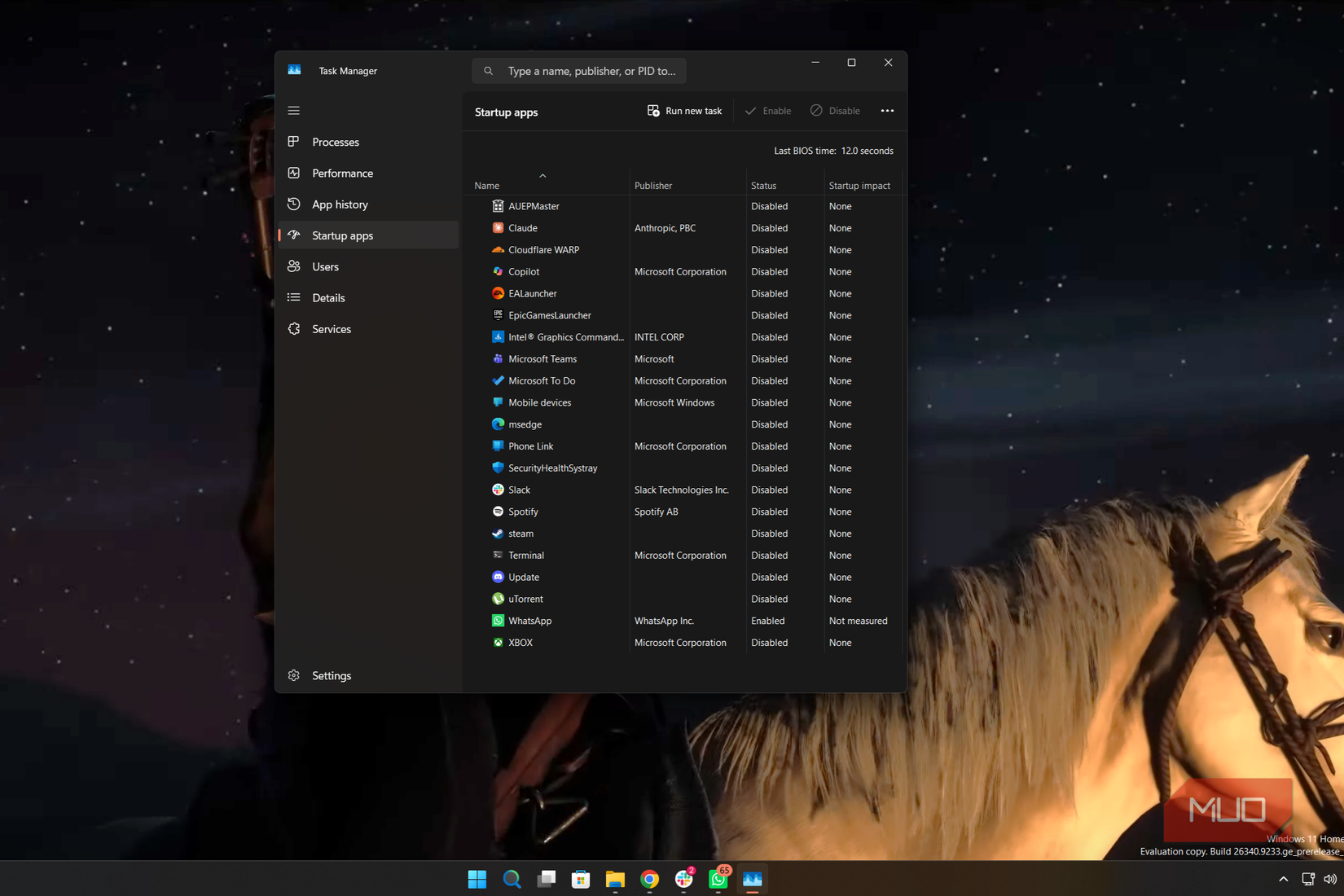Open Slack from taskbar

tap(684, 879)
